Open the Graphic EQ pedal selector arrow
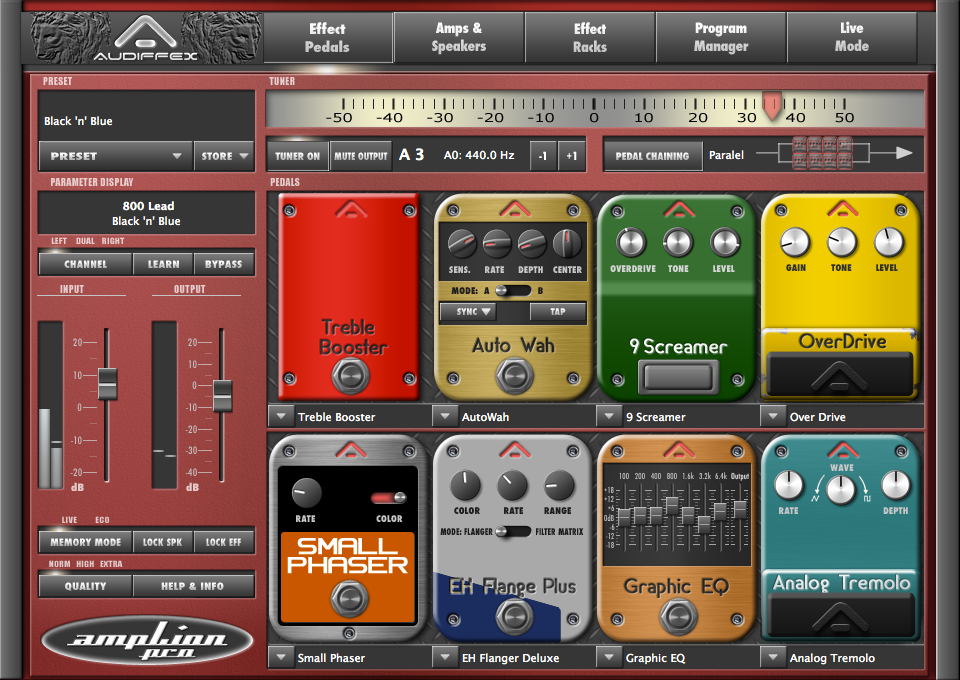The height and width of the screenshot is (680, 960). coord(609,657)
